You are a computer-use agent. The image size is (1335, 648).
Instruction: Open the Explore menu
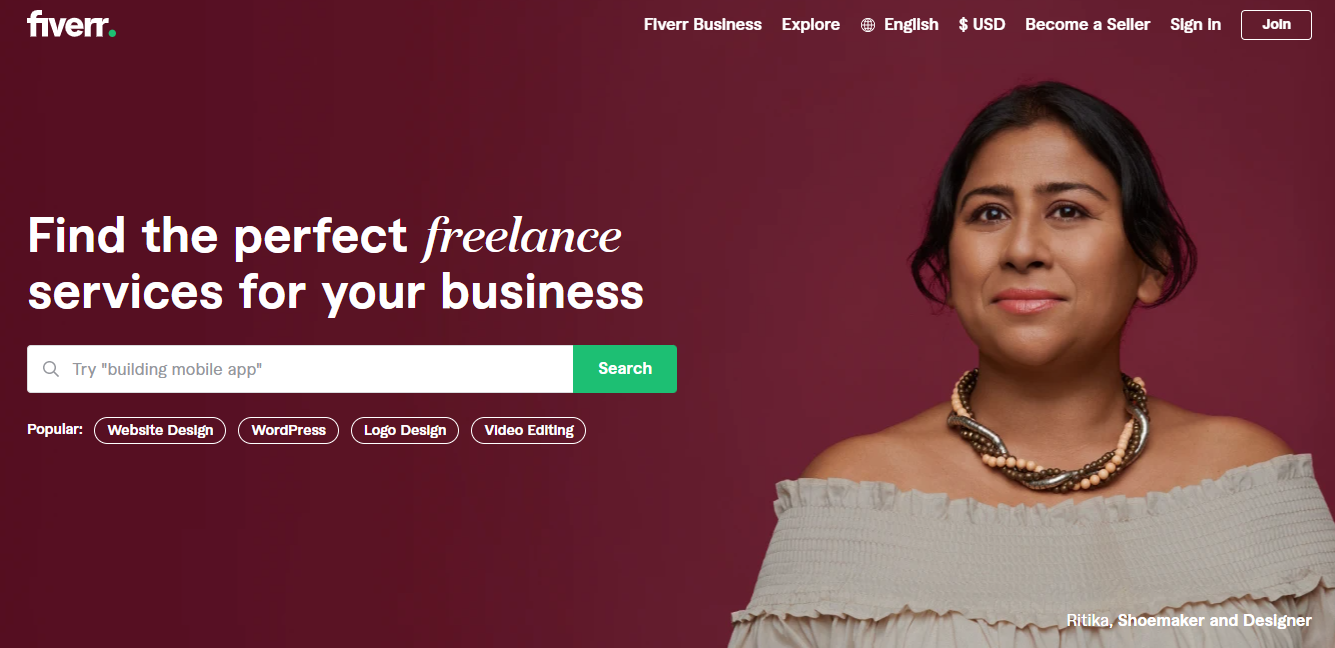click(x=811, y=24)
